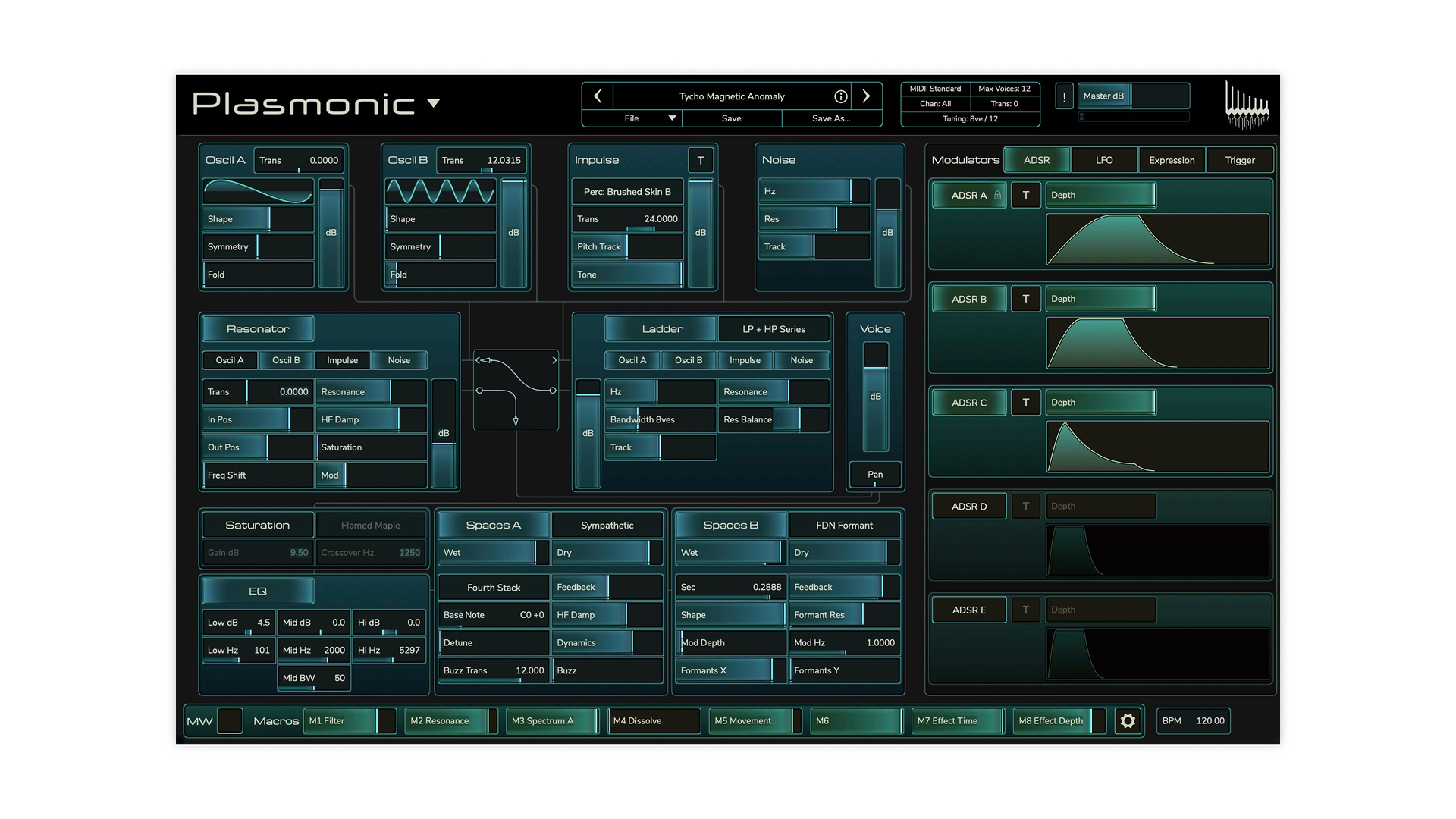Go to the previous preset arrow

point(598,96)
